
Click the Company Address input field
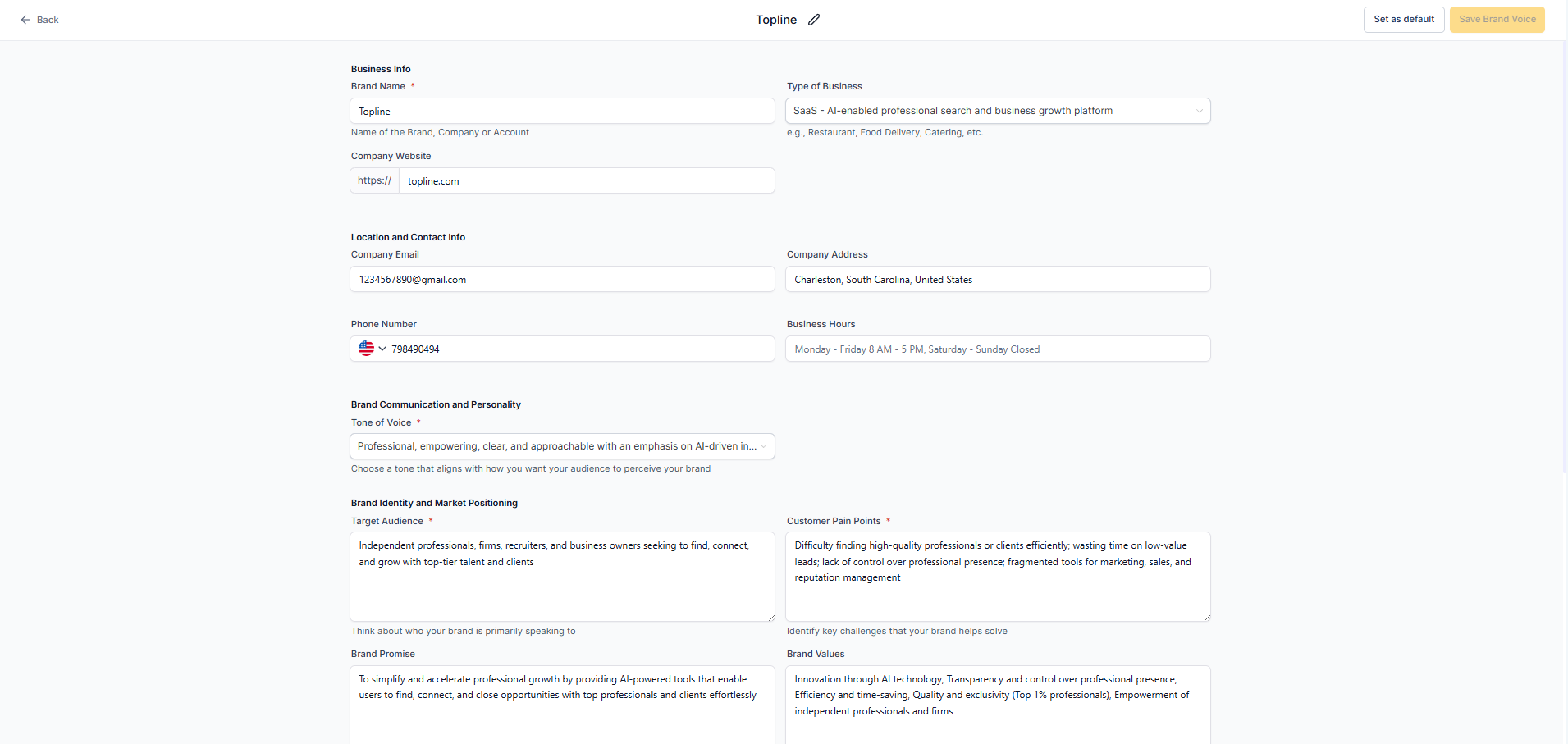(998, 279)
